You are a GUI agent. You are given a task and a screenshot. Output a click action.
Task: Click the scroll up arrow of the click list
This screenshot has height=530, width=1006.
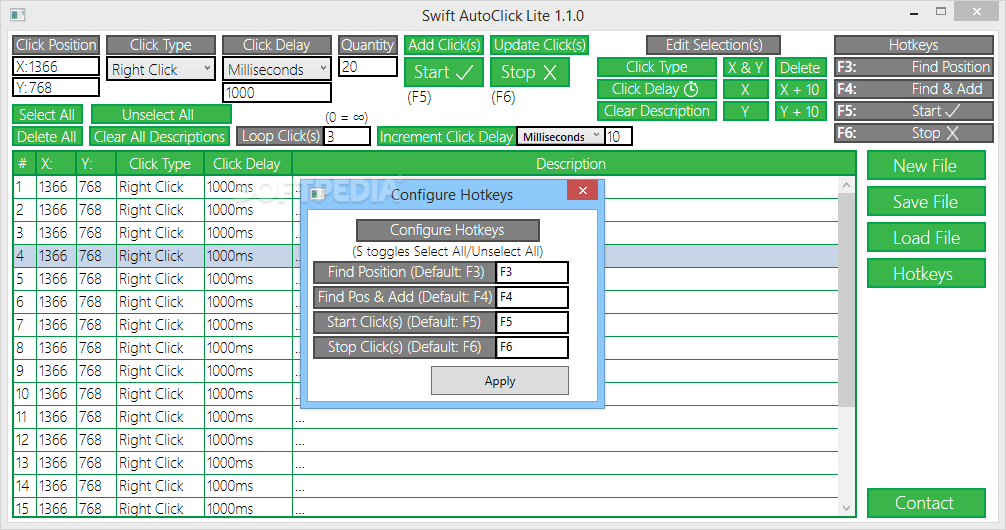846,185
